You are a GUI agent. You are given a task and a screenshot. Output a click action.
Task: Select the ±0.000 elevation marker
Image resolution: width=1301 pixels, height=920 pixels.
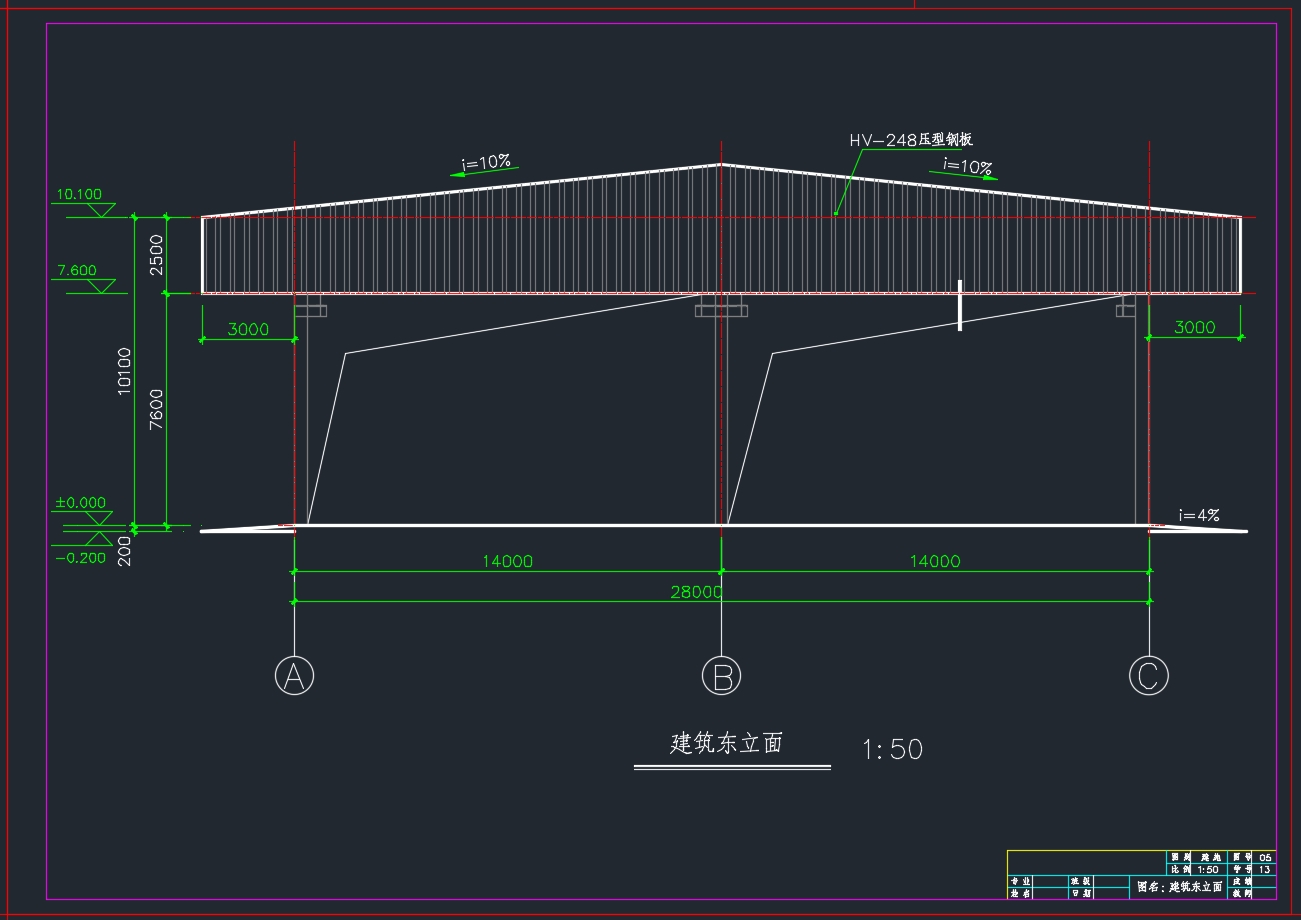(x=80, y=503)
